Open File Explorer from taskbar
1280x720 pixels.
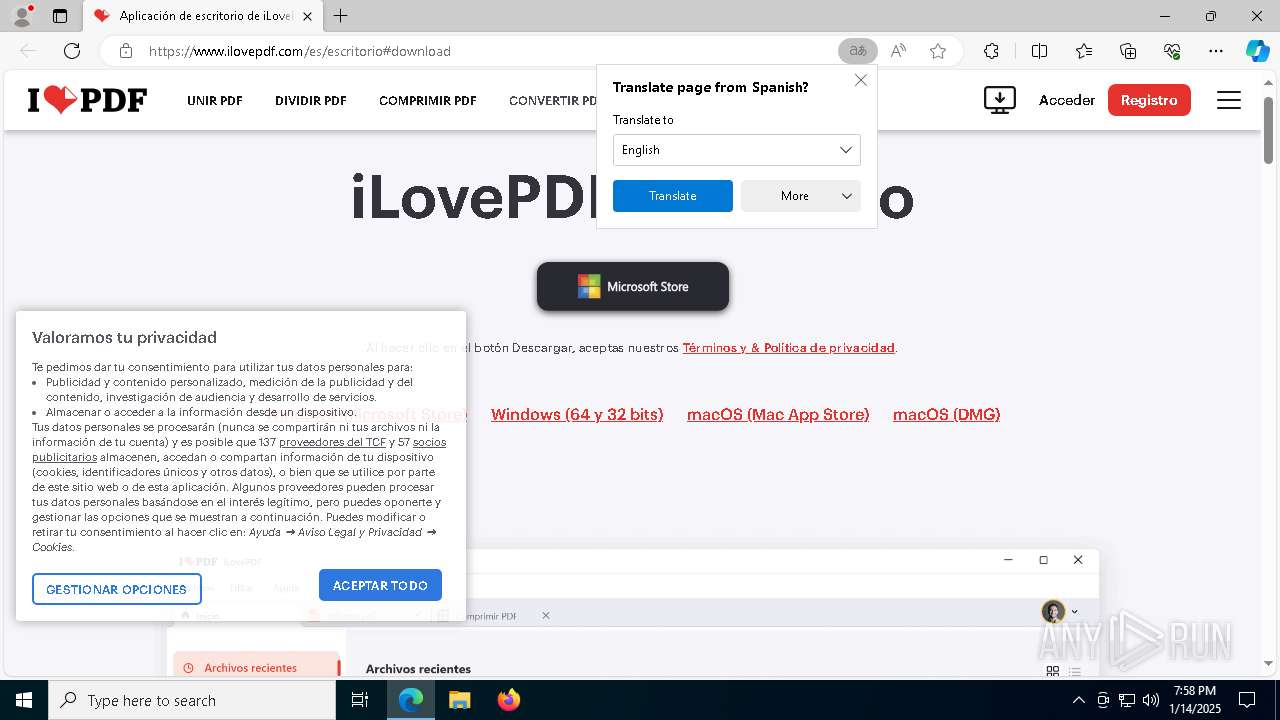coord(459,700)
